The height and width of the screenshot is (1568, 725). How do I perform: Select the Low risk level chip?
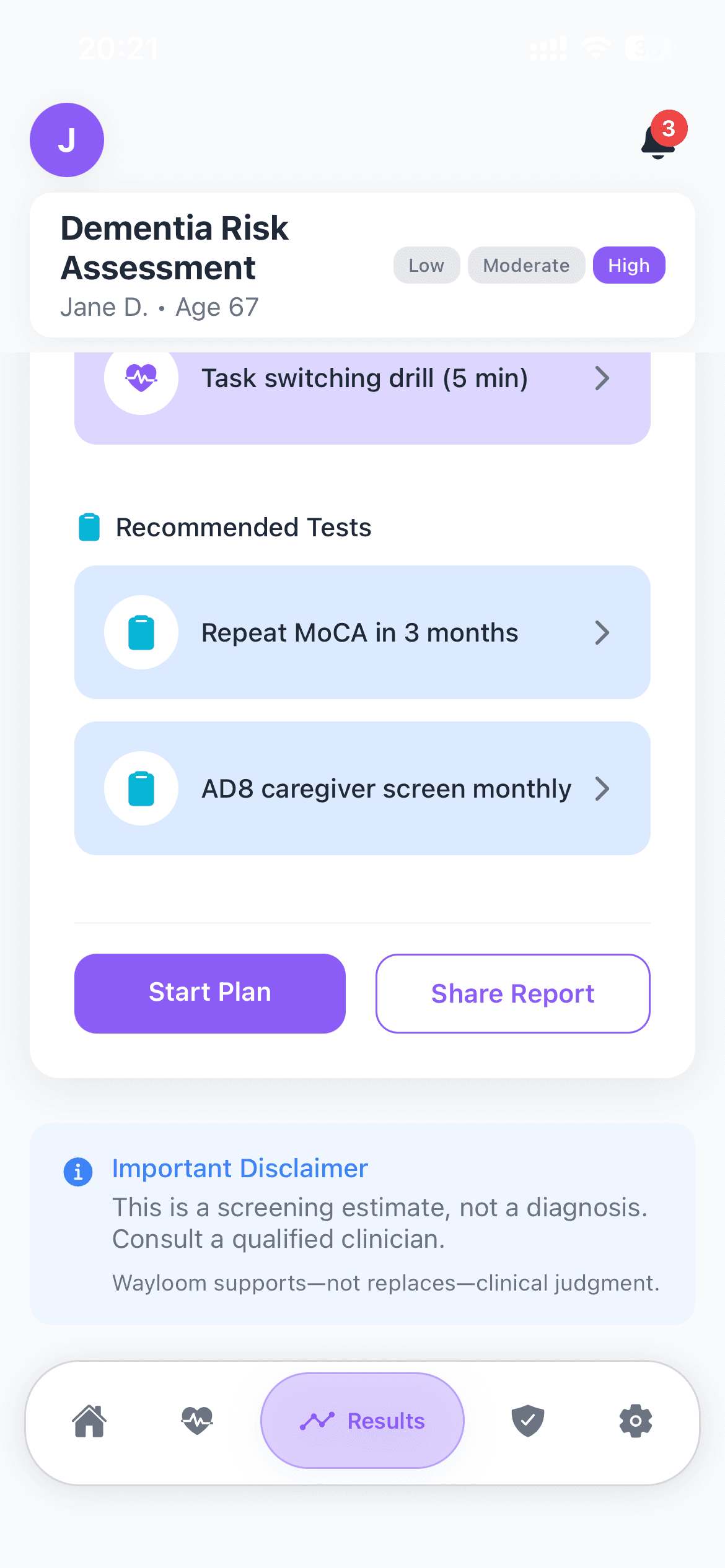pos(426,265)
